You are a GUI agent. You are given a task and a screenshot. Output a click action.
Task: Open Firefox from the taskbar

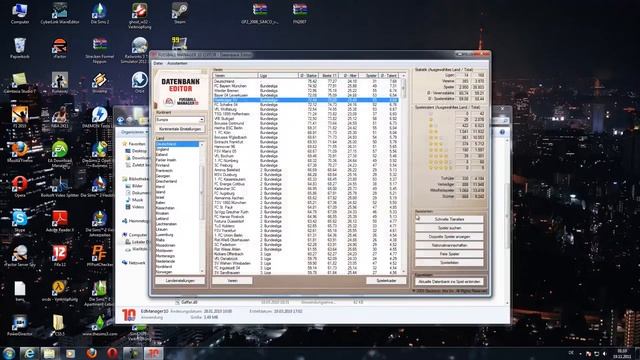(x=91, y=353)
